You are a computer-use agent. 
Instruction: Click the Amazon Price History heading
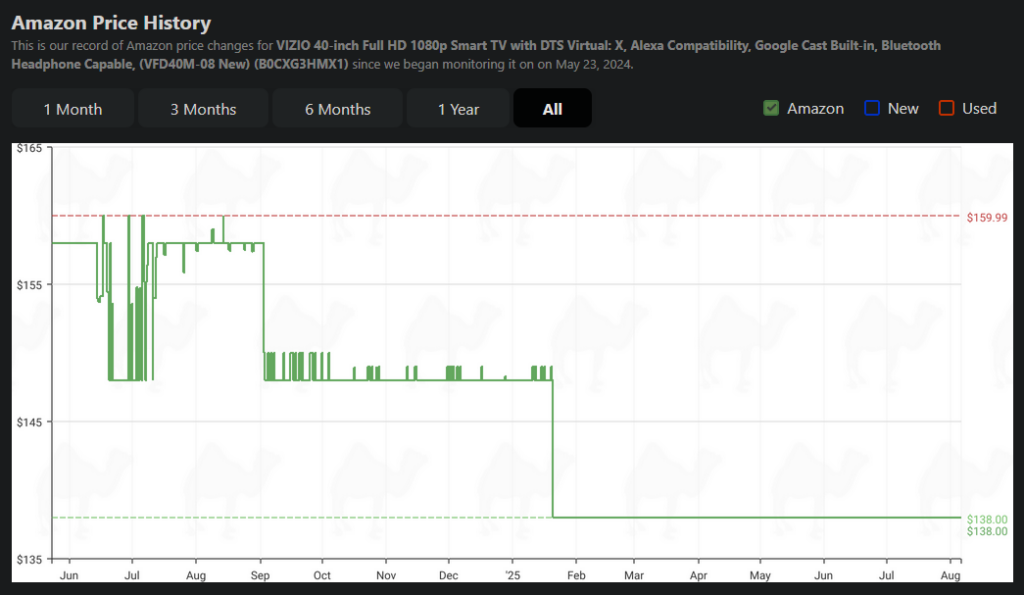[111, 23]
